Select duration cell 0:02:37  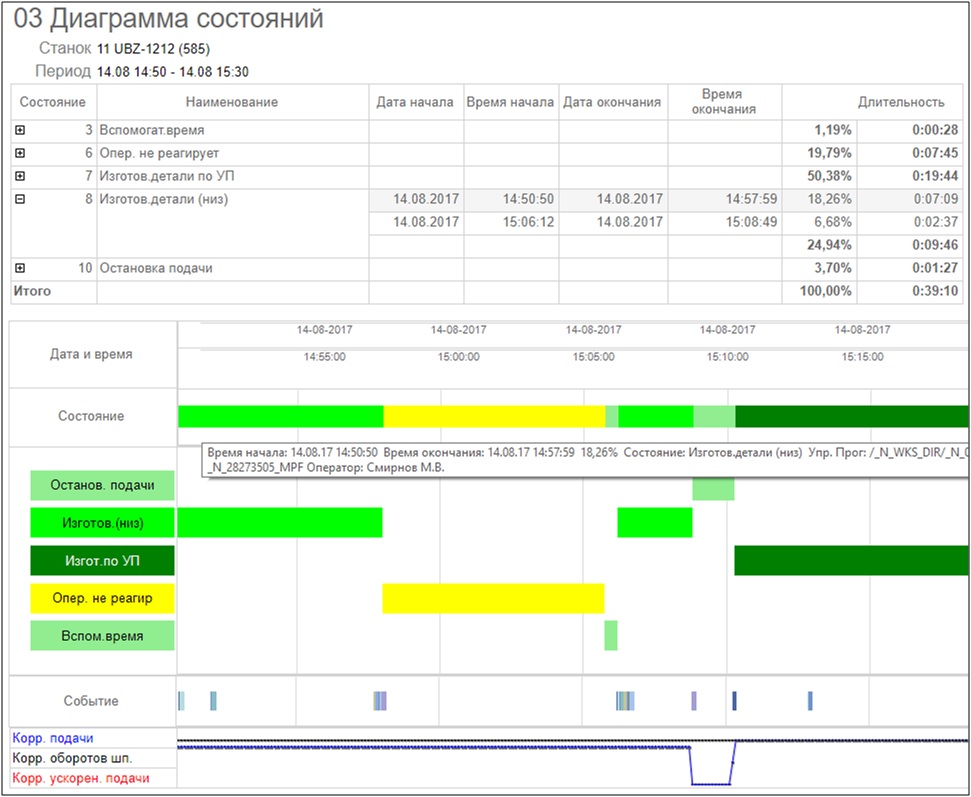point(908,222)
